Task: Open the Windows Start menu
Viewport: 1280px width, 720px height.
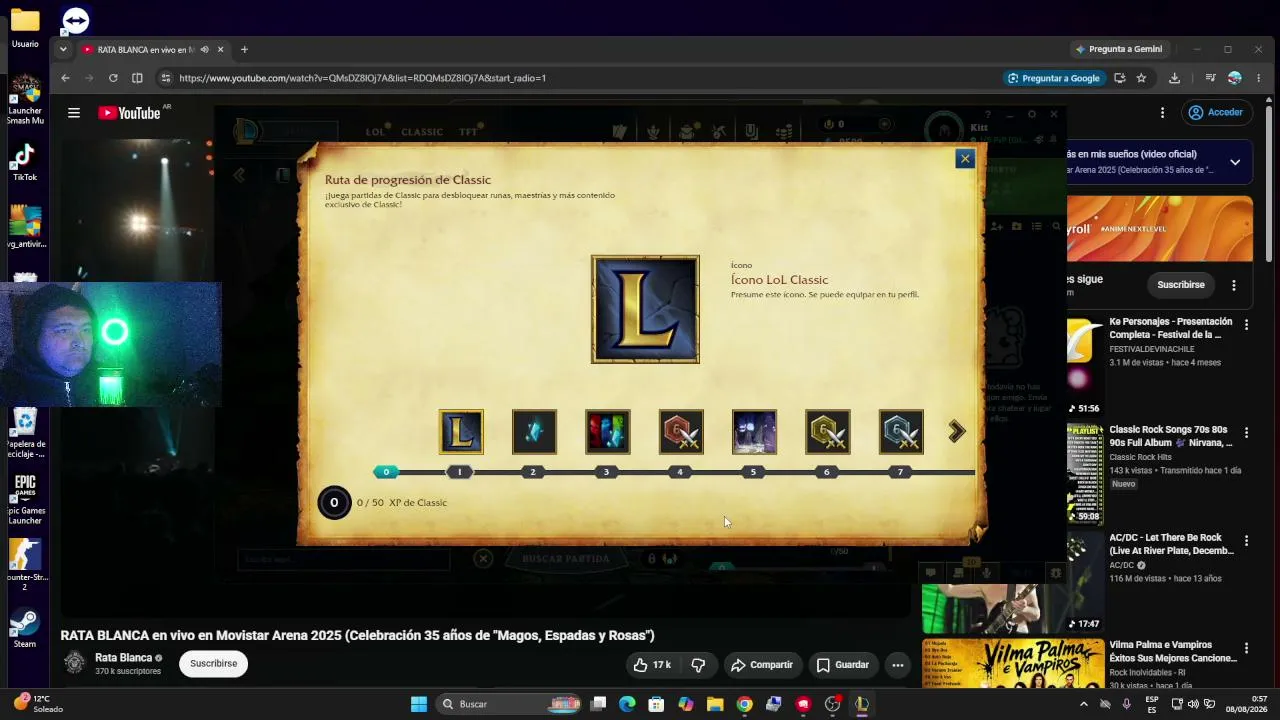Action: click(x=419, y=704)
